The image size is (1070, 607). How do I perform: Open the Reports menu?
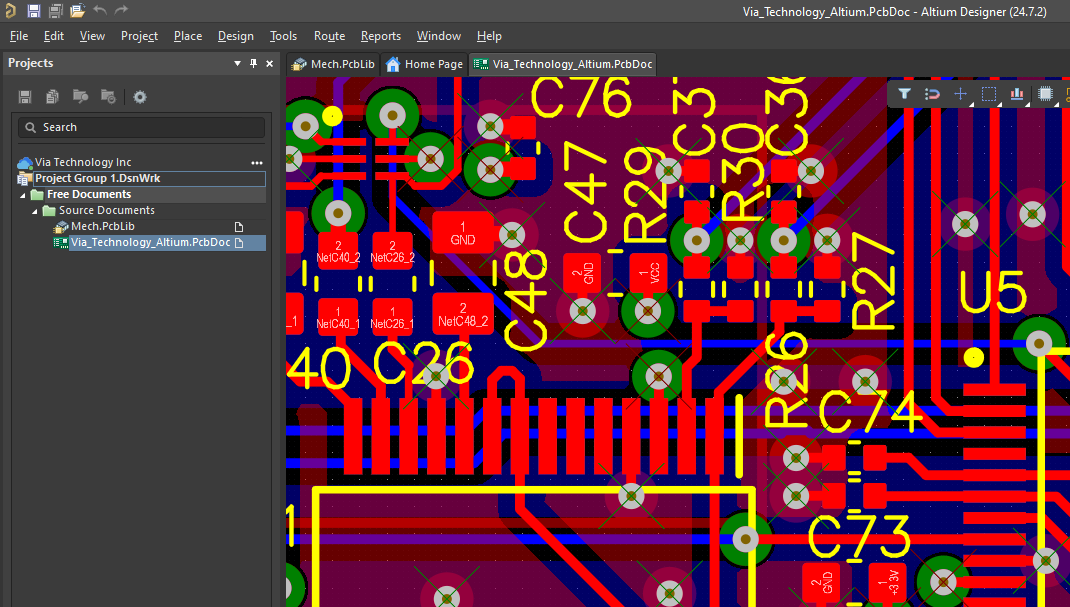click(x=381, y=36)
